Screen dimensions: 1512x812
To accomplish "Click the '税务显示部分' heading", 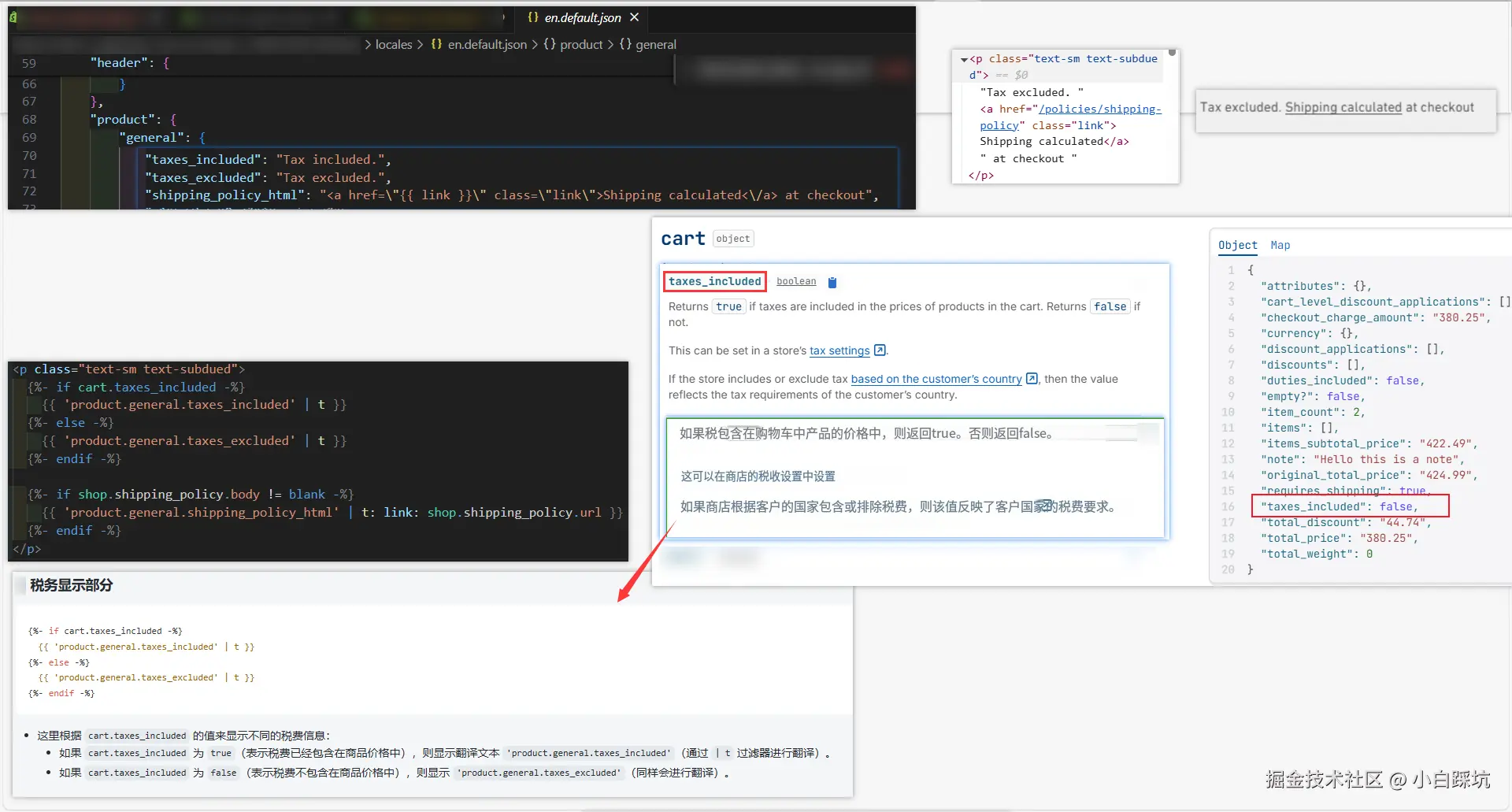I will tap(72, 585).
